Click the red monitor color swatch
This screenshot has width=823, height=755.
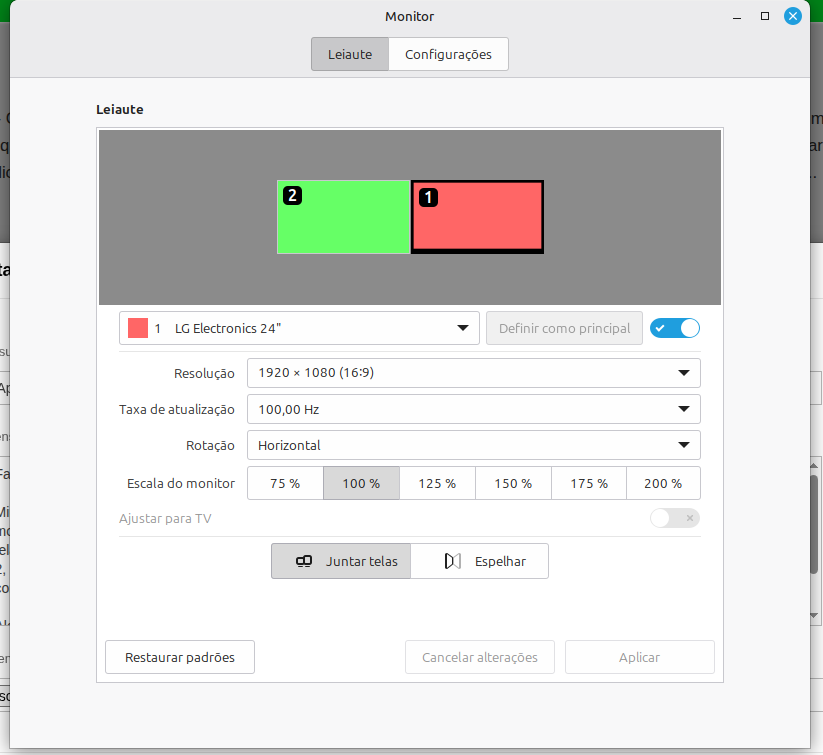[x=138, y=328]
